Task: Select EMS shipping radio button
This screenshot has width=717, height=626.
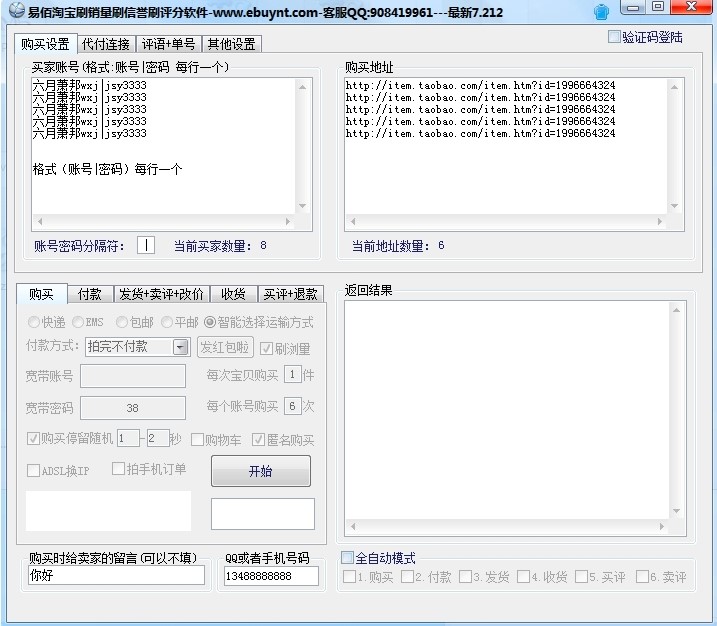Action: pyautogui.click(x=78, y=322)
